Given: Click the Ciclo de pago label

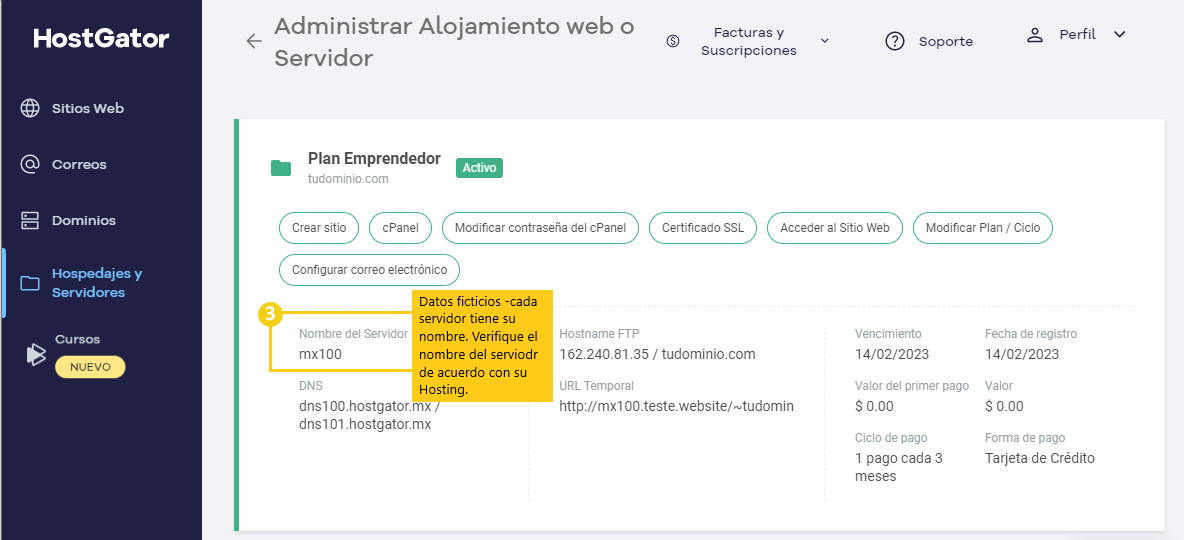Looking at the screenshot, I should coord(891,437).
